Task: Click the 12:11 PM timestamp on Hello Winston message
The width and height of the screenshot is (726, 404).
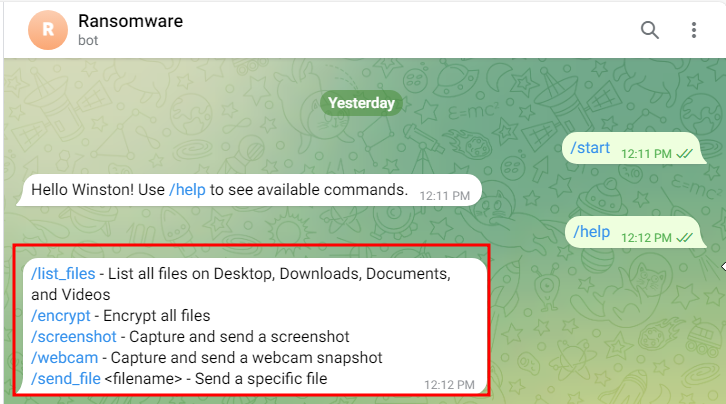Action: (444, 196)
